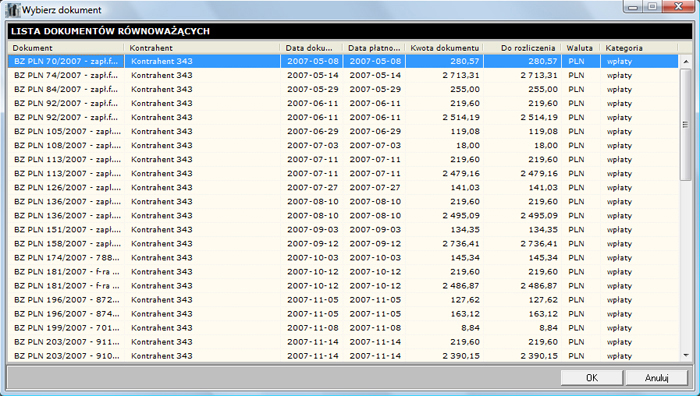The width and height of the screenshot is (700, 396).
Task: Click date 2007-05-29 in Data płatno... column
Action: 375,89
